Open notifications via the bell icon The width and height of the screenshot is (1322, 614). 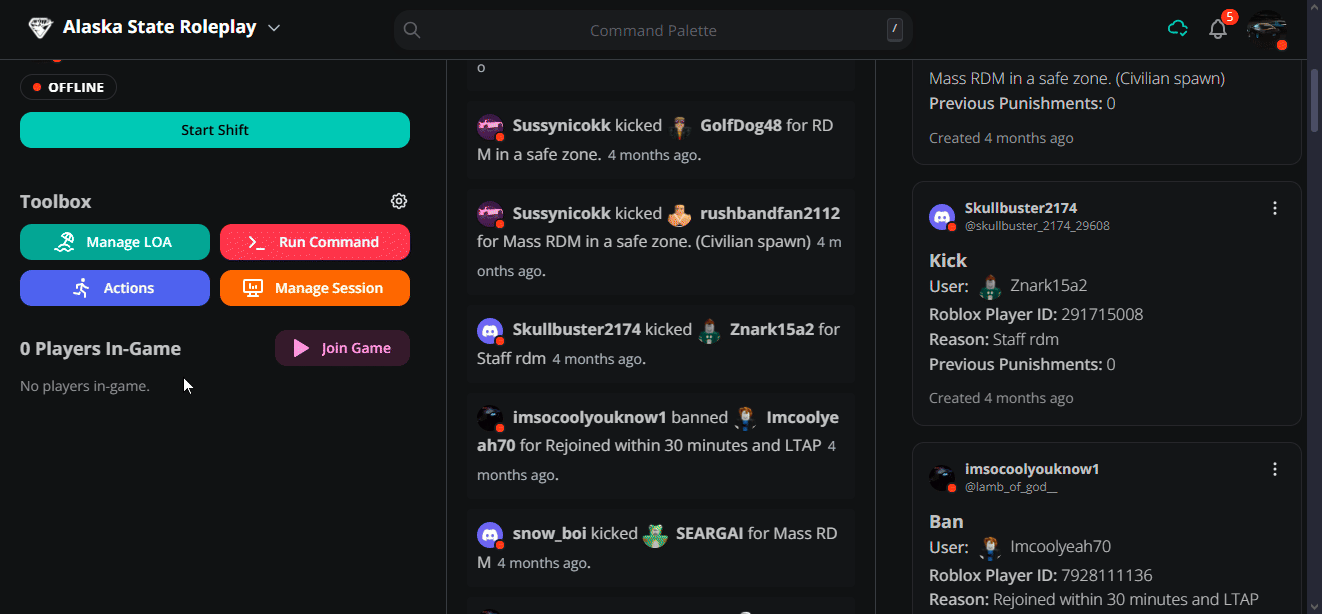click(x=1218, y=29)
